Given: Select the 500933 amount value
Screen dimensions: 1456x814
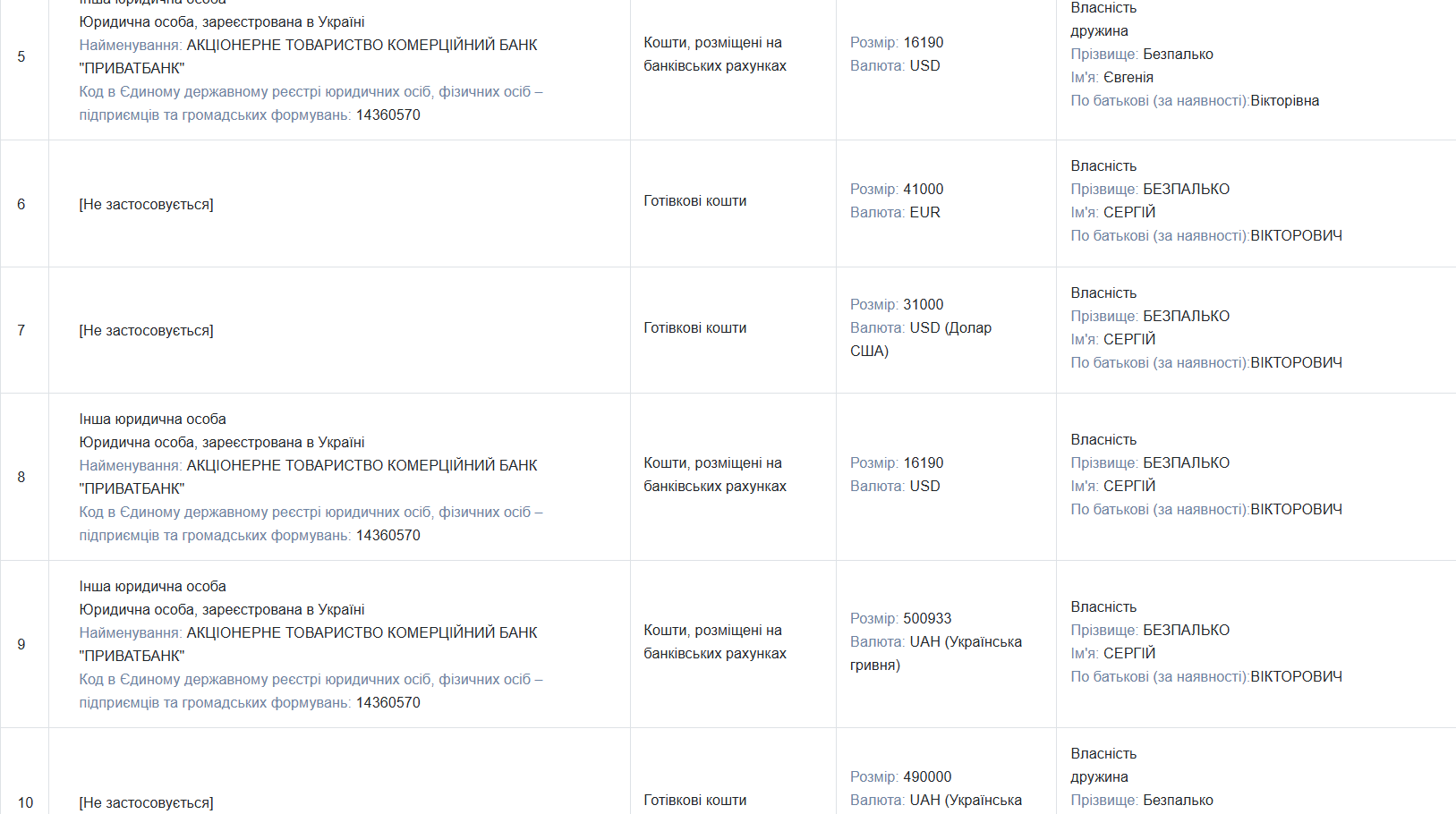Looking at the screenshot, I should [927, 618].
